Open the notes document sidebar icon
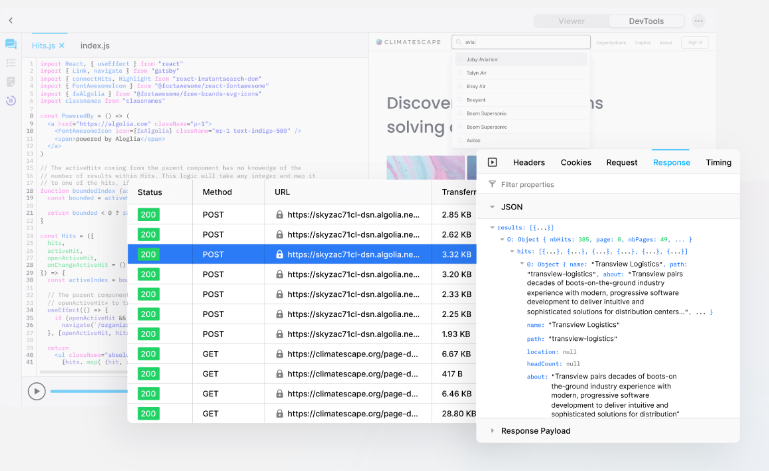The image size is (769, 471). pyautogui.click(x=11, y=81)
